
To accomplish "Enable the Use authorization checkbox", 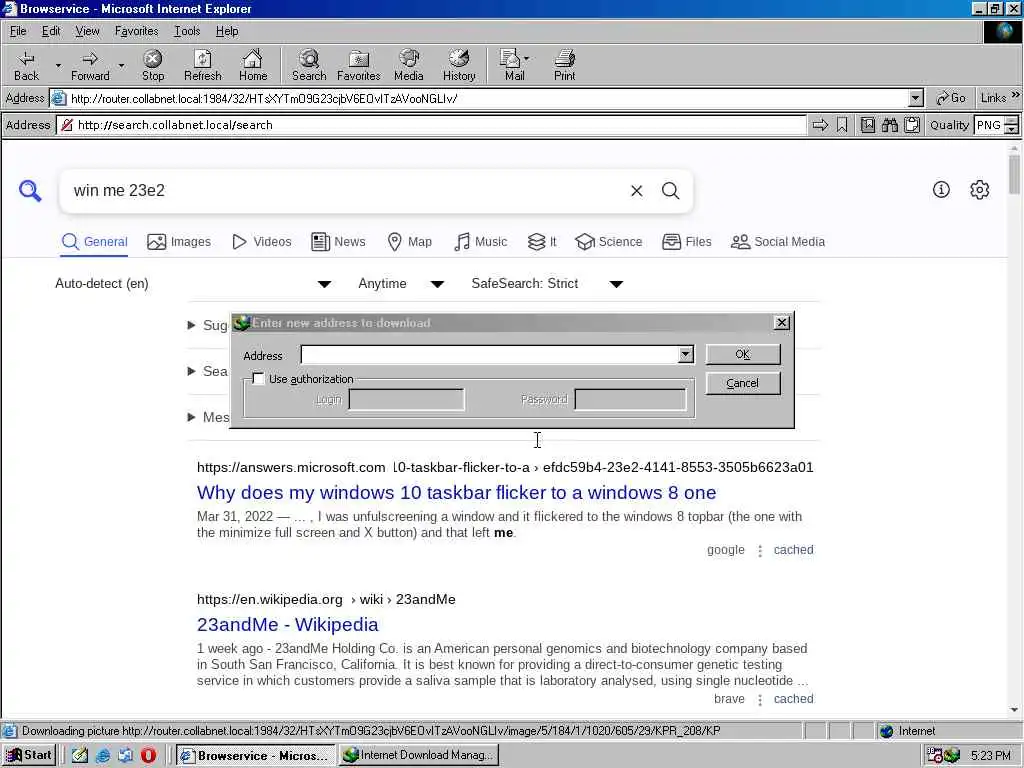I will point(258,379).
